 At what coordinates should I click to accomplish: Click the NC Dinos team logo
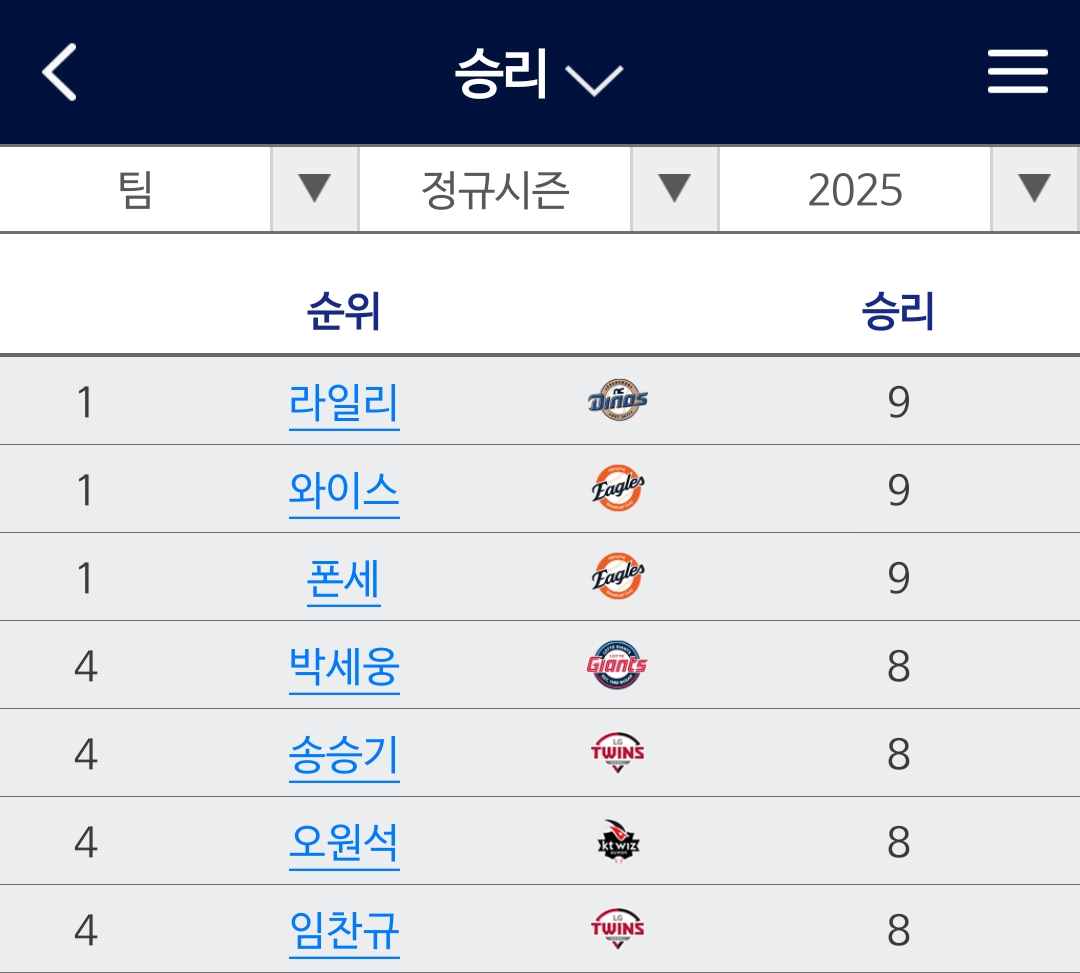point(617,401)
